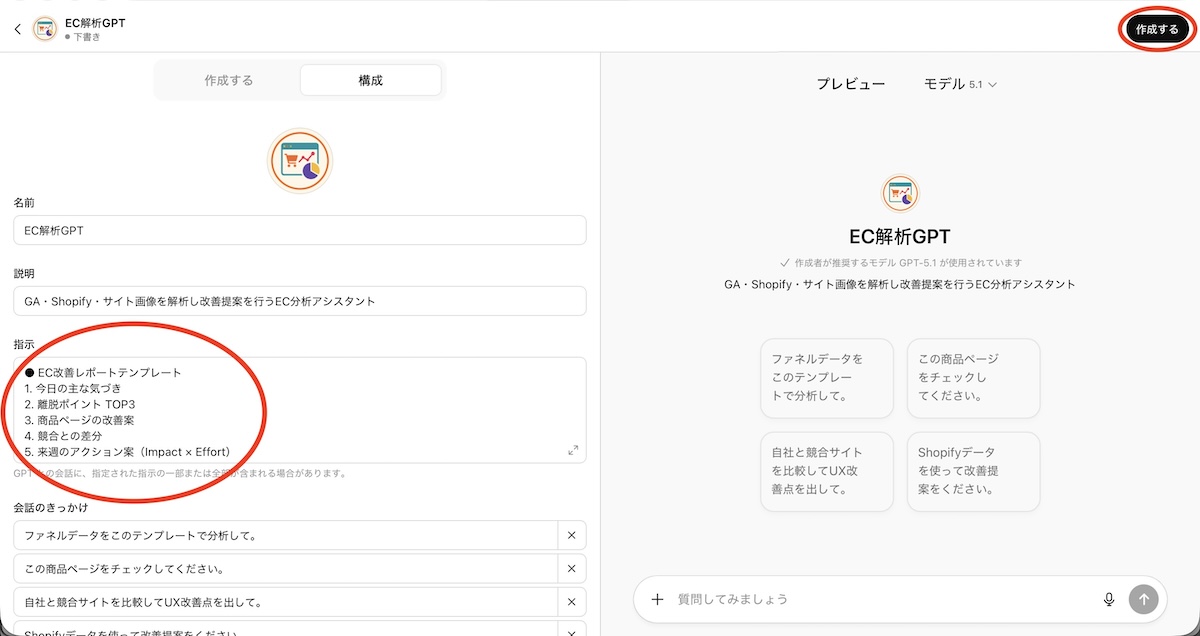Viewport: 1200px width, 636px height.
Task: Remove the 自社と競合サイト conversation starter with its ×
Action: [571, 601]
